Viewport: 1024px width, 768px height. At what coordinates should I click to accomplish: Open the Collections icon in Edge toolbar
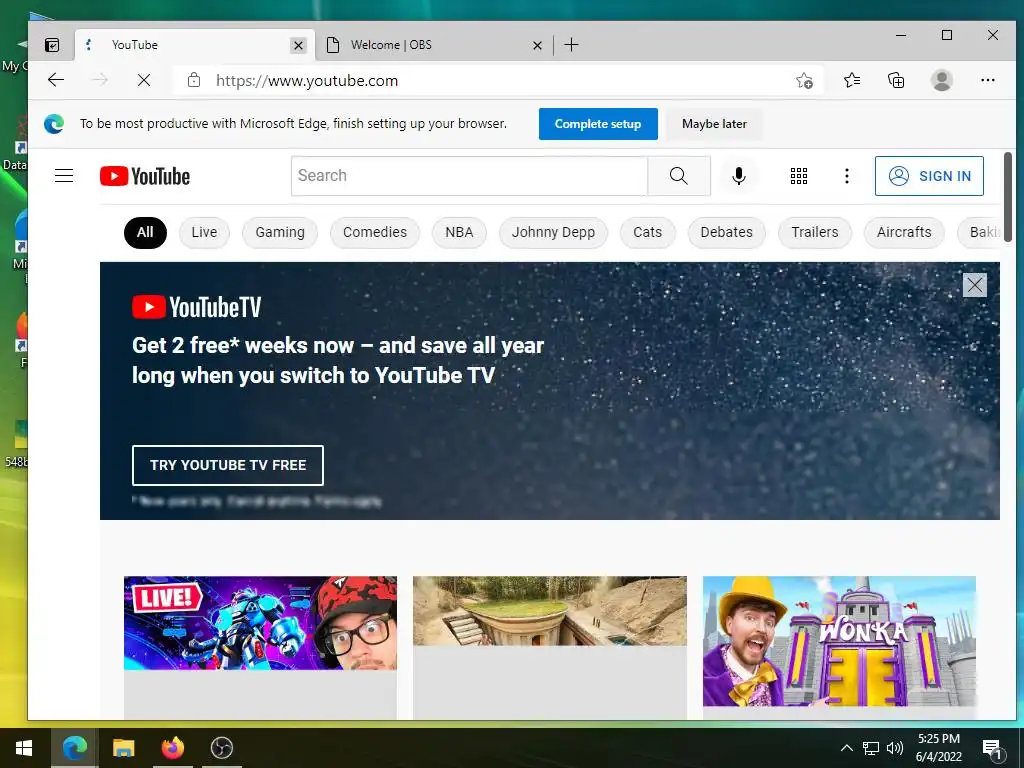coord(896,80)
